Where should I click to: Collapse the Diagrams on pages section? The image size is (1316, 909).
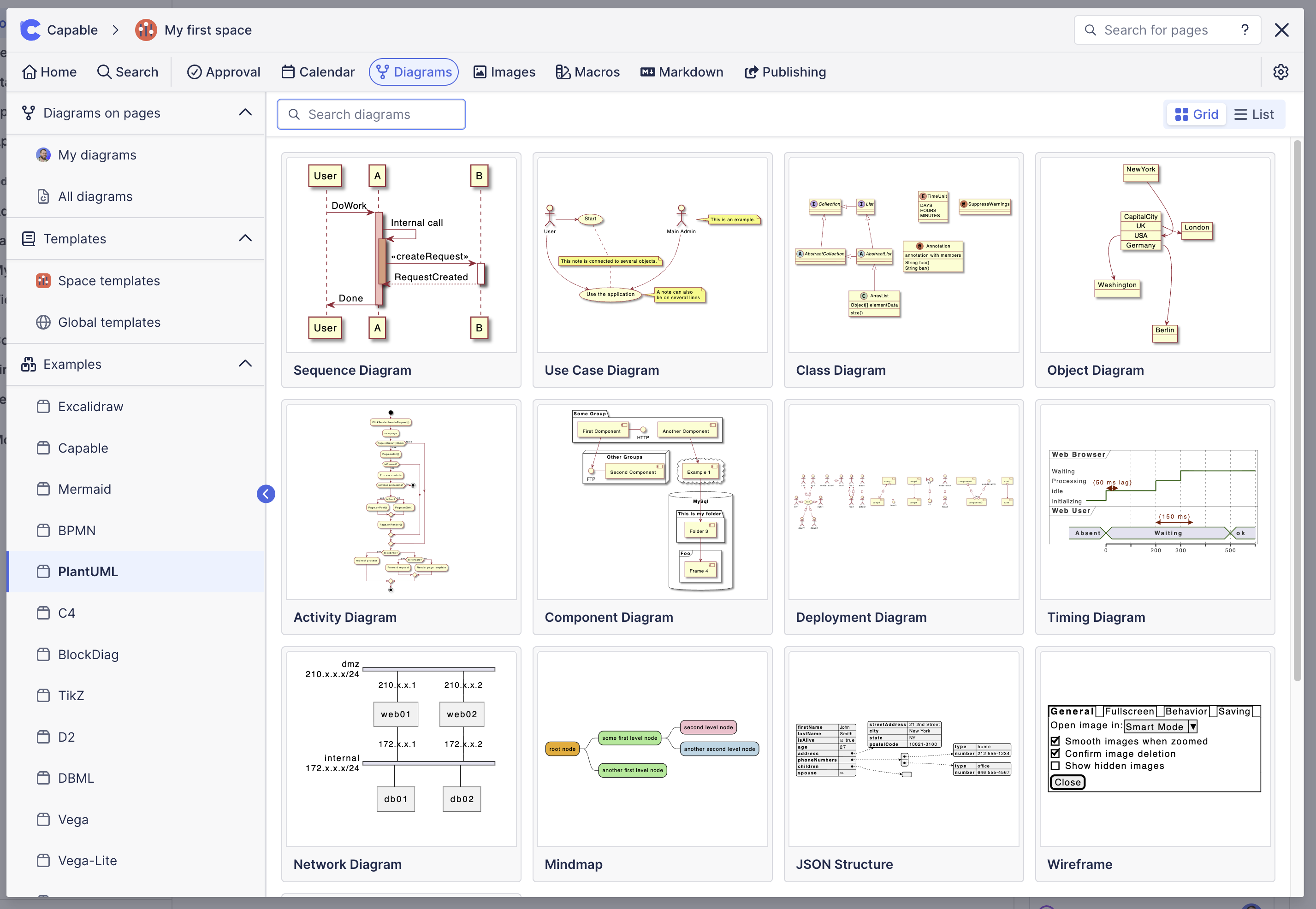tap(245, 113)
